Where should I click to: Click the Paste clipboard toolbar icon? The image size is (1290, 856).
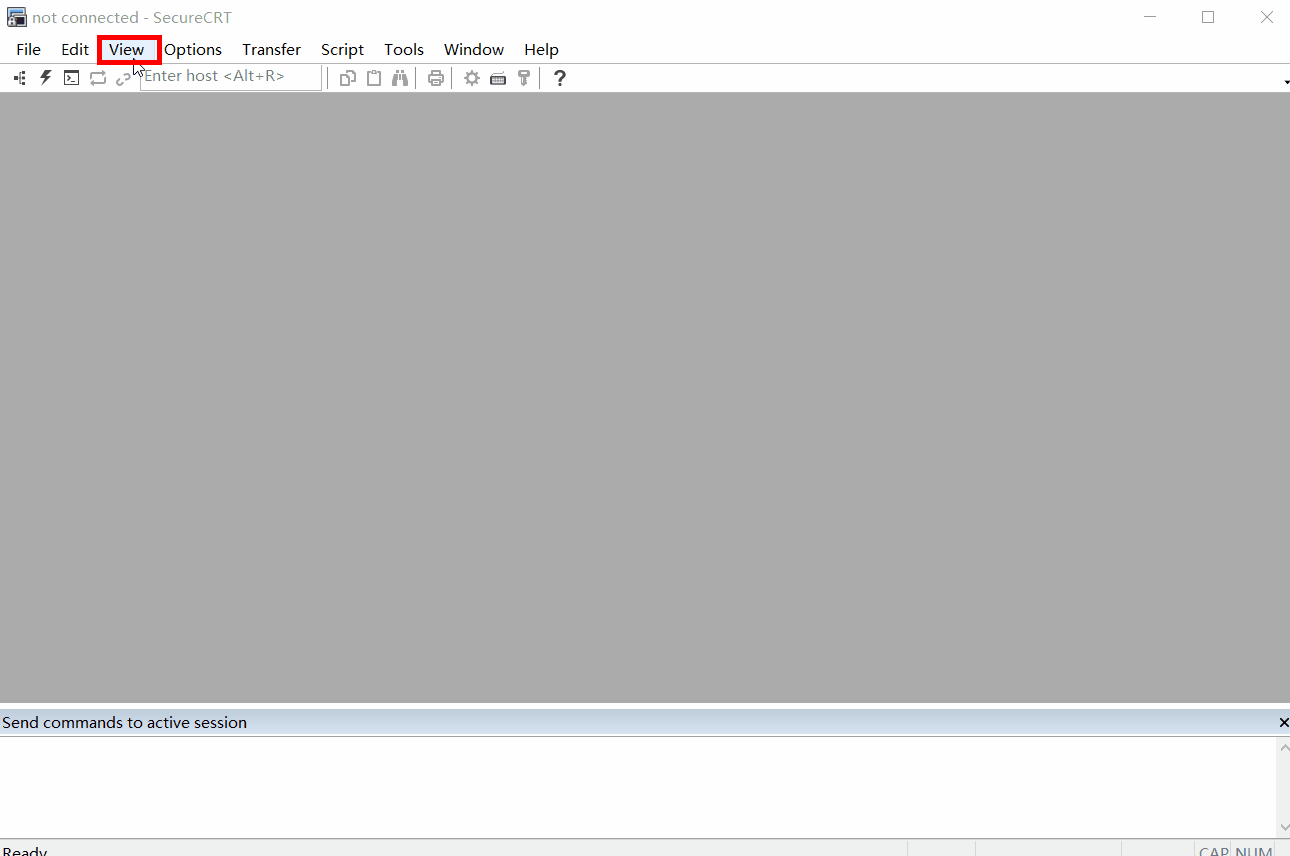coord(374,78)
